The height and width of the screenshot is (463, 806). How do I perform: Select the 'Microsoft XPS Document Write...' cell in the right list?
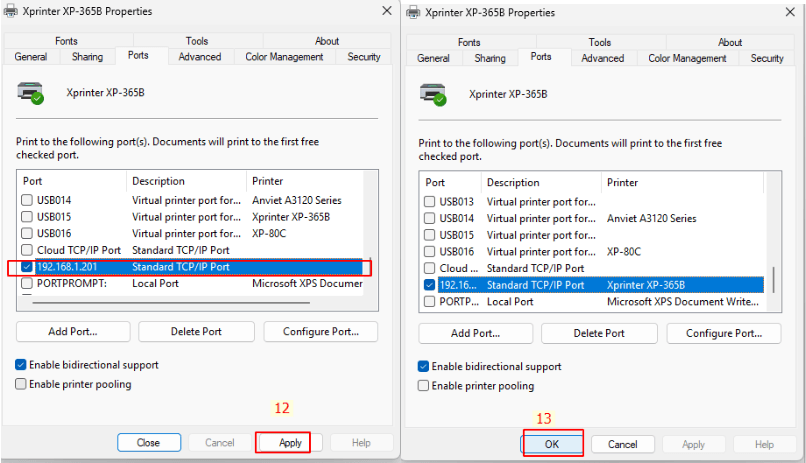tap(683, 302)
